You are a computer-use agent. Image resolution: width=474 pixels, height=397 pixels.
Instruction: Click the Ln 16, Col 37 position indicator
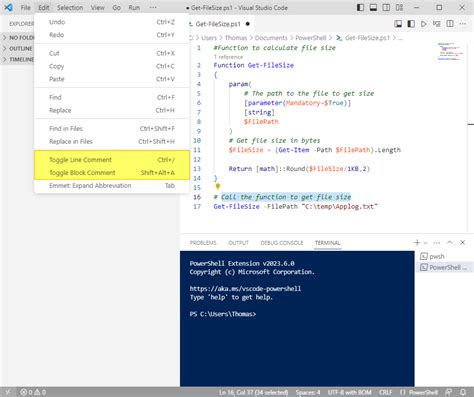(x=254, y=392)
